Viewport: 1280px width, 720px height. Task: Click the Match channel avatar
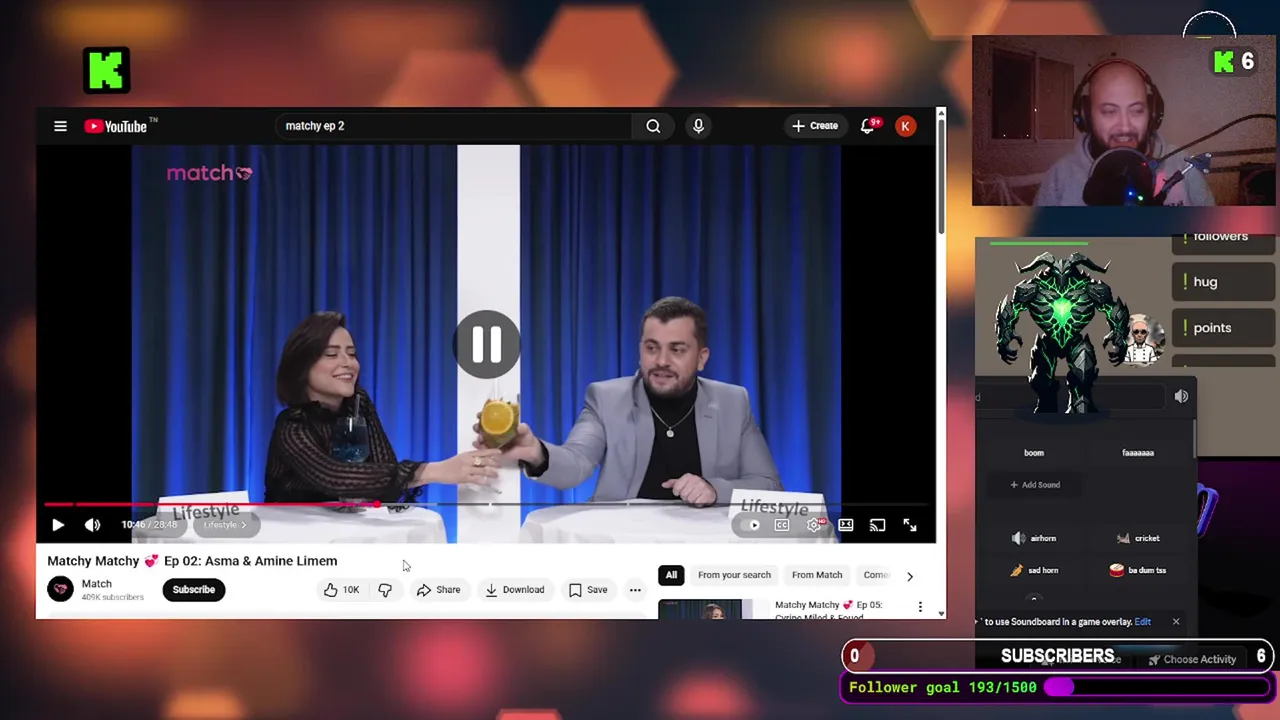tap(60, 589)
